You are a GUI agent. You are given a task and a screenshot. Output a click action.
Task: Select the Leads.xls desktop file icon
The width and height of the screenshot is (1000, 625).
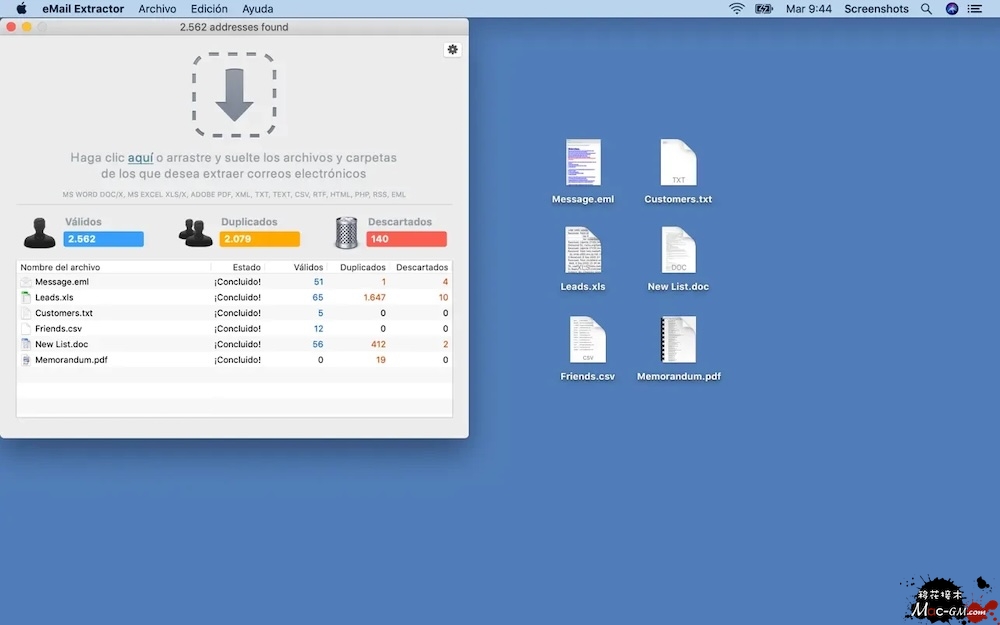[582, 251]
